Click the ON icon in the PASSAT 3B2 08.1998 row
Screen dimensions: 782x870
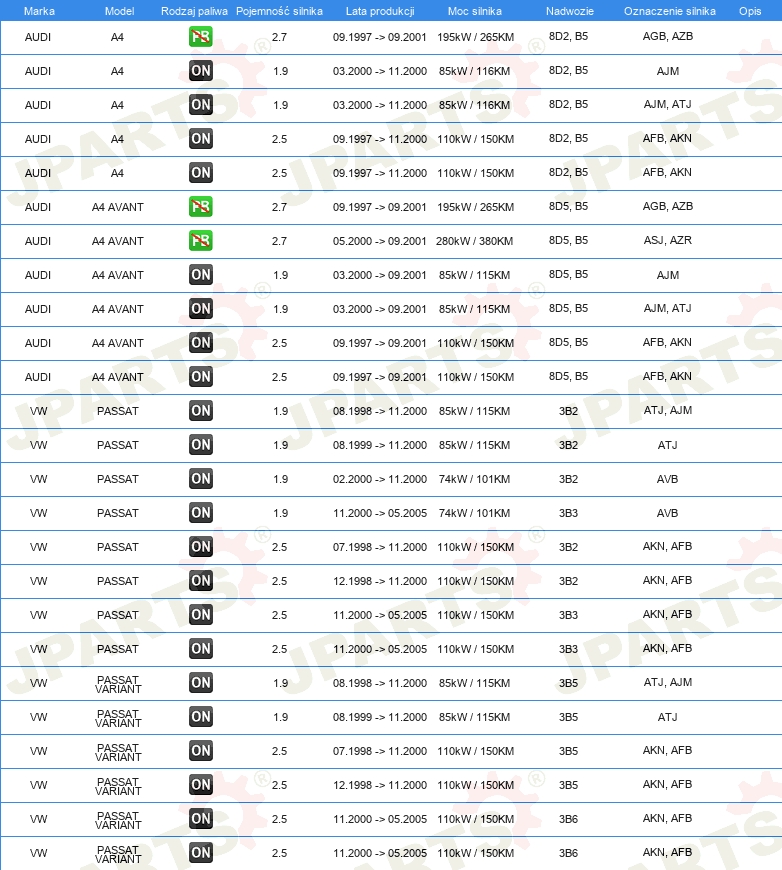[200, 411]
